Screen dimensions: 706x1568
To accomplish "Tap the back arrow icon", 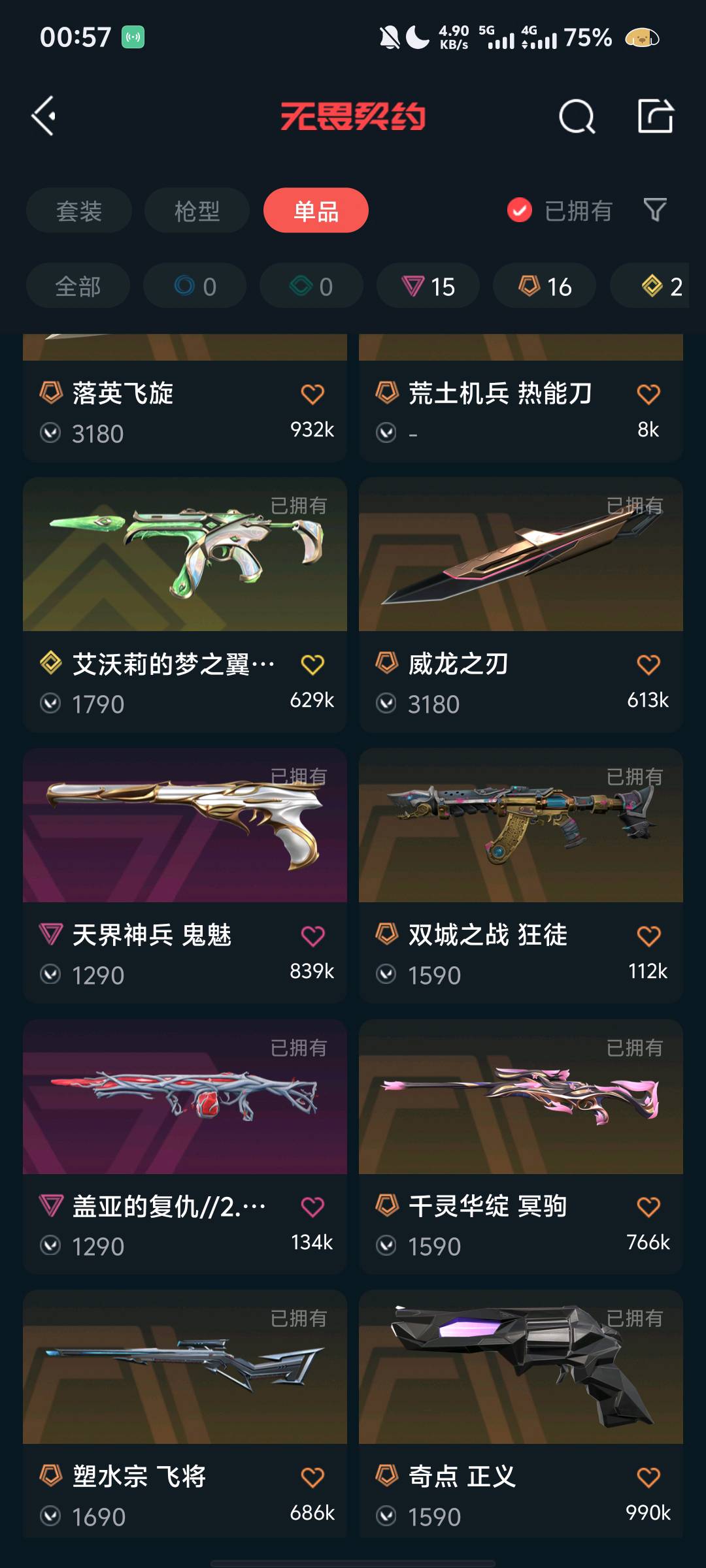I will coord(44,116).
